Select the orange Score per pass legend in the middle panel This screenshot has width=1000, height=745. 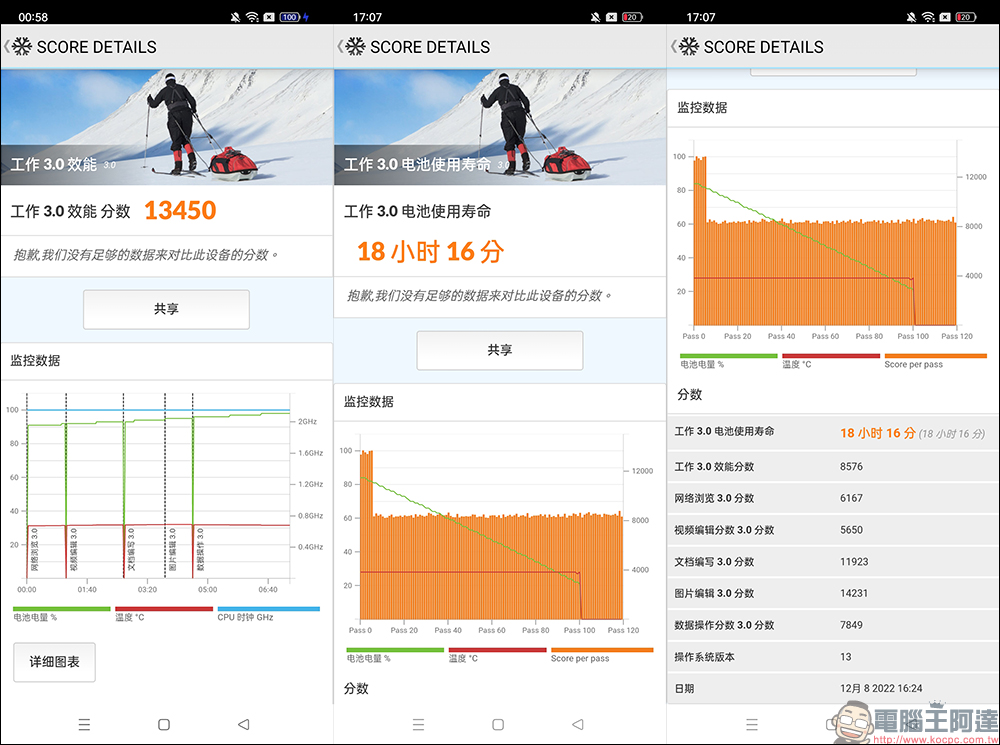pos(601,650)
